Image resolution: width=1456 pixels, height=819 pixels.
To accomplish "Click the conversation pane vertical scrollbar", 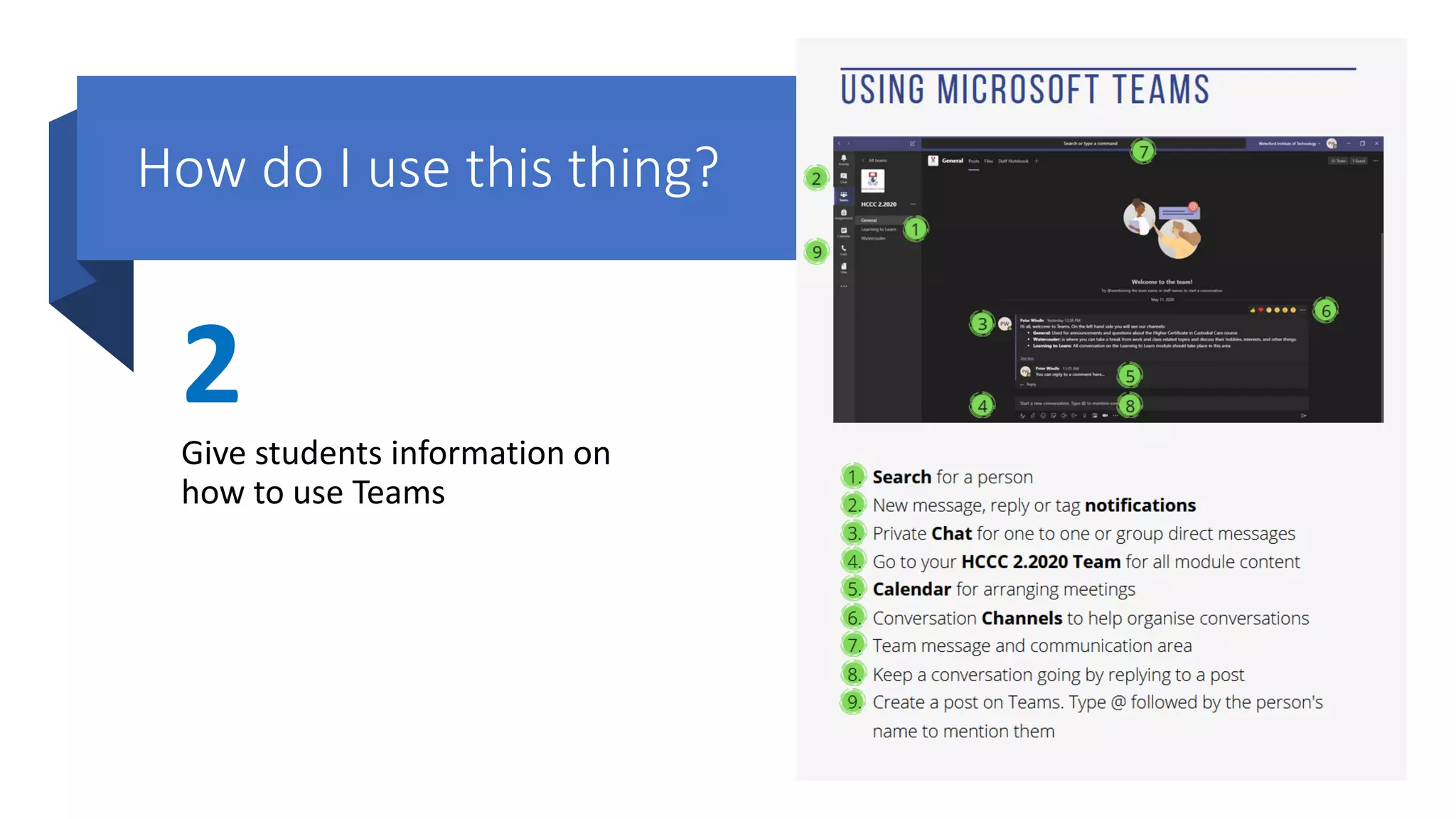I will pos(1381,327).
